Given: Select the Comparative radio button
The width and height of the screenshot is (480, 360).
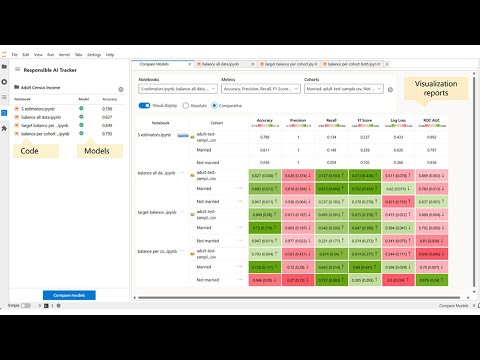Looking at the screenshot, I should click(x=214, y=105).
